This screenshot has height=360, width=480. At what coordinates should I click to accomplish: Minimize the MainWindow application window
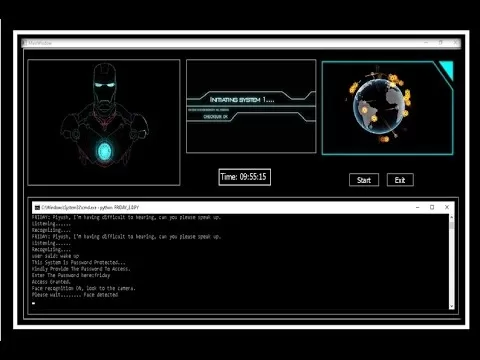(x=426, y=43)
